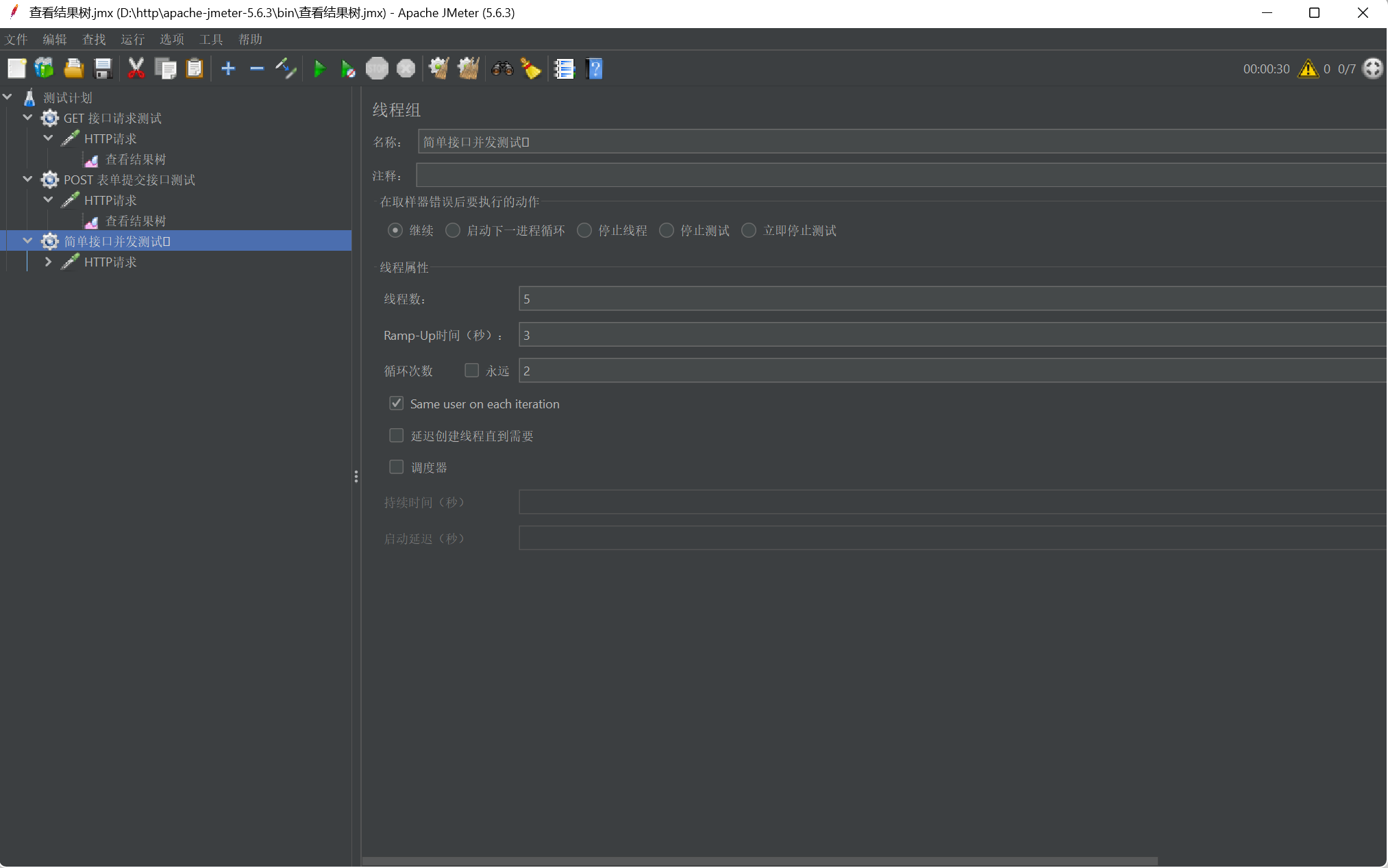Click the Cut scissors icon

[x=136, y=69]
